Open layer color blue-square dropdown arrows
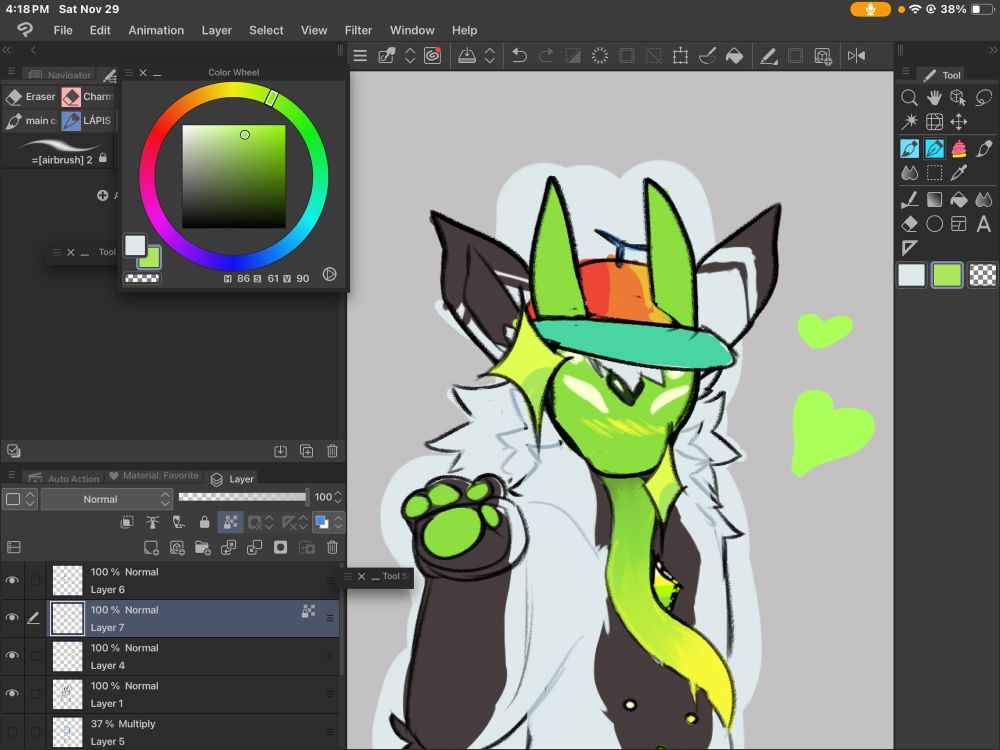The width and height of the screenshot is (1000, 750). pyautogui.click(x=338, y=523)
